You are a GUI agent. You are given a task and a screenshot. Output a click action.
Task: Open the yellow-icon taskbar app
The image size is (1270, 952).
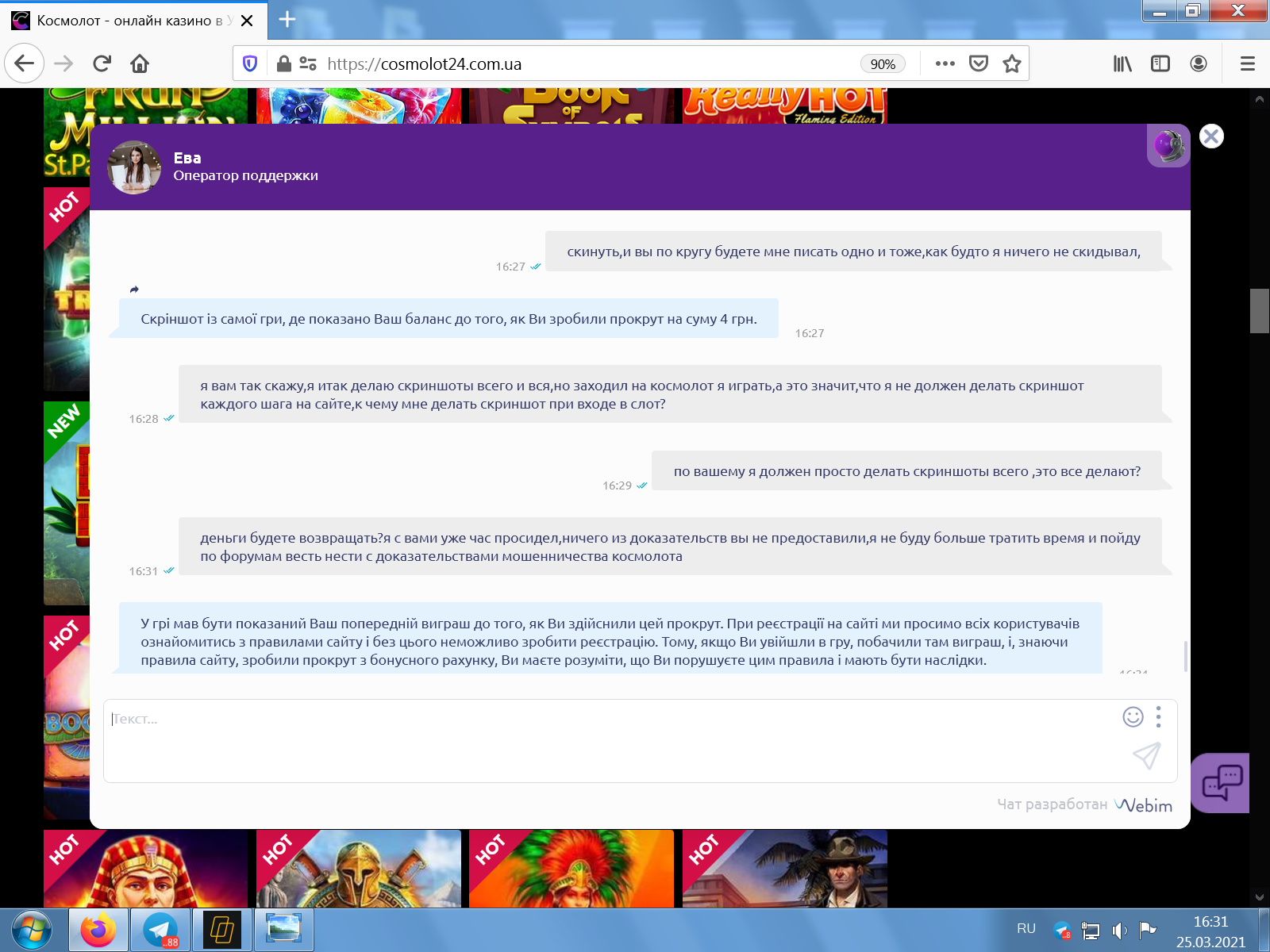point(222,930)
